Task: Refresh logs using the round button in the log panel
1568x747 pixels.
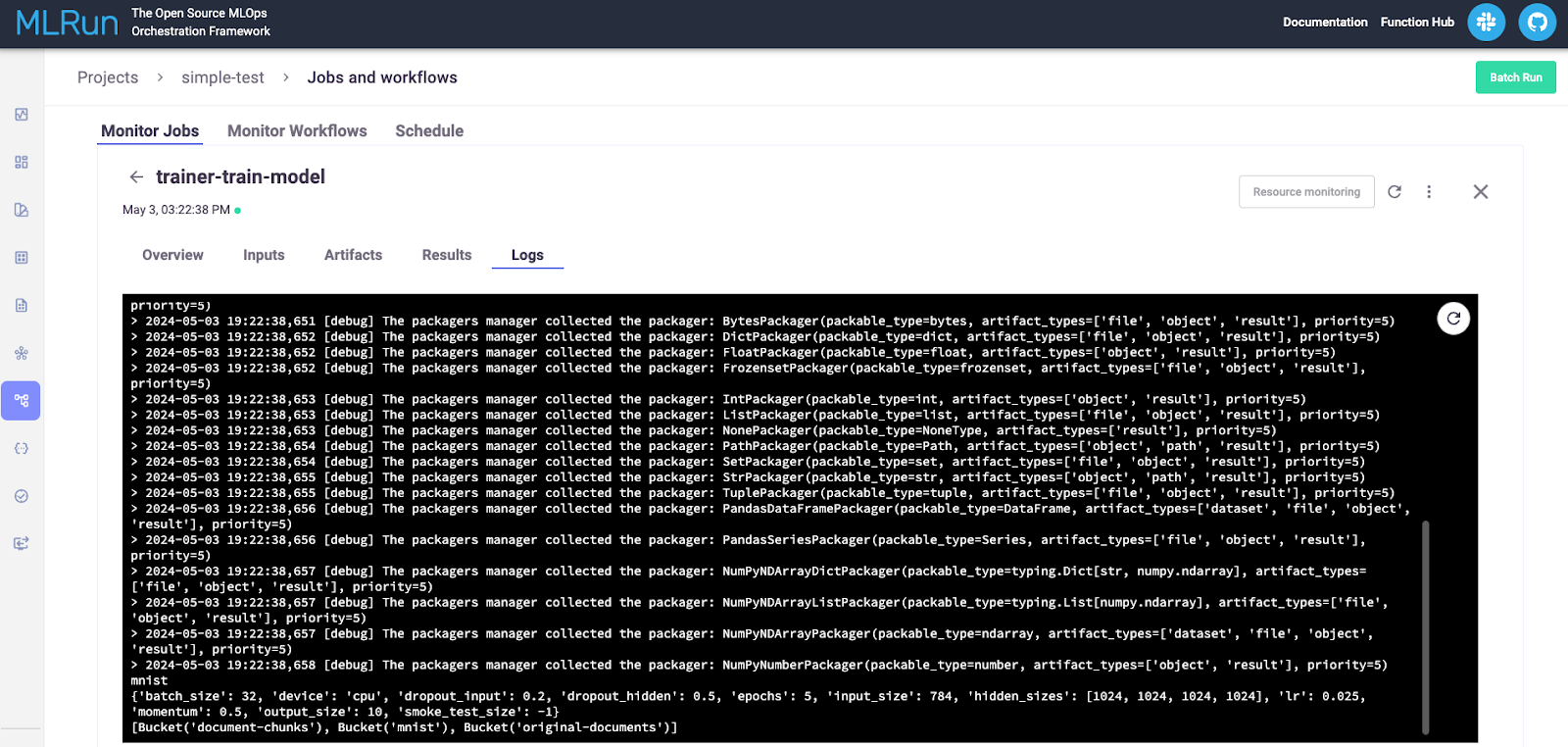Action: (x=1453, y=318)
